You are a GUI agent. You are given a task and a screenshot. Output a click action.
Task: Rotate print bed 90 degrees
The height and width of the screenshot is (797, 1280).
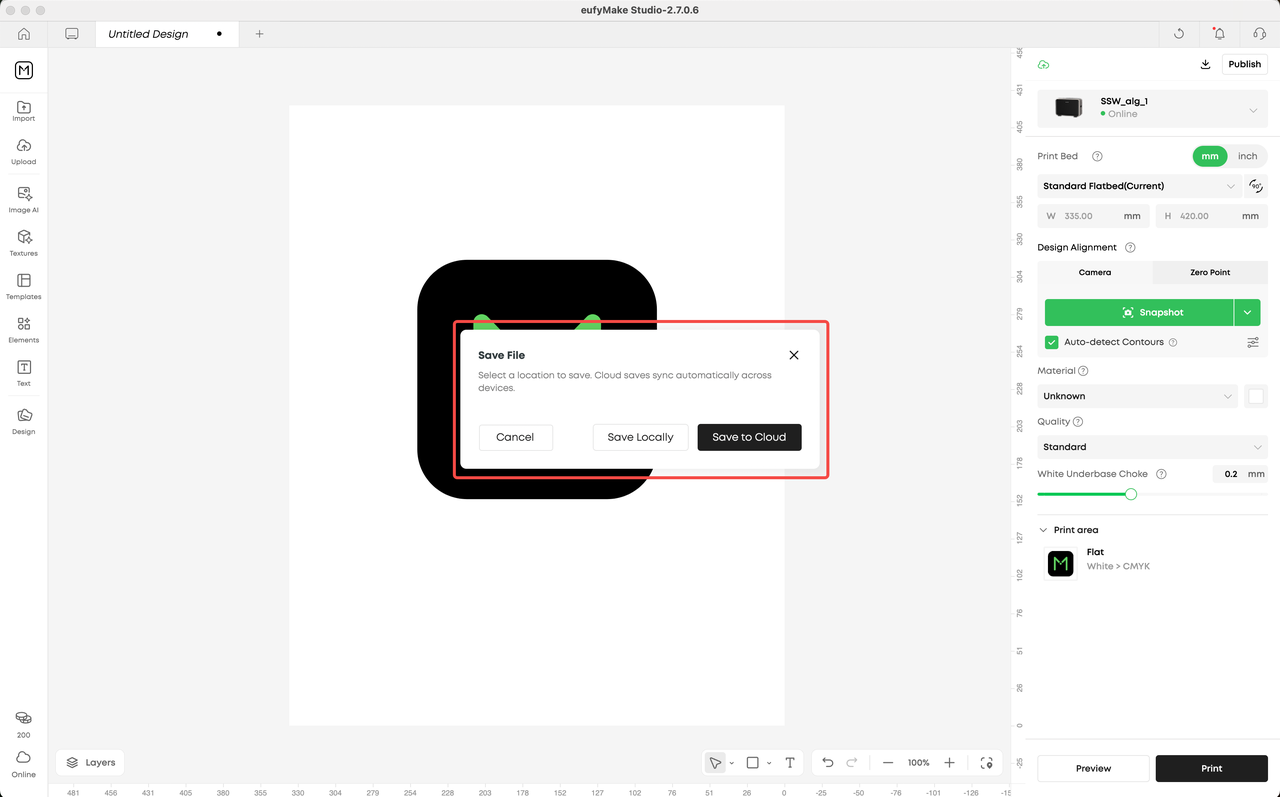tap(1257, 186)
